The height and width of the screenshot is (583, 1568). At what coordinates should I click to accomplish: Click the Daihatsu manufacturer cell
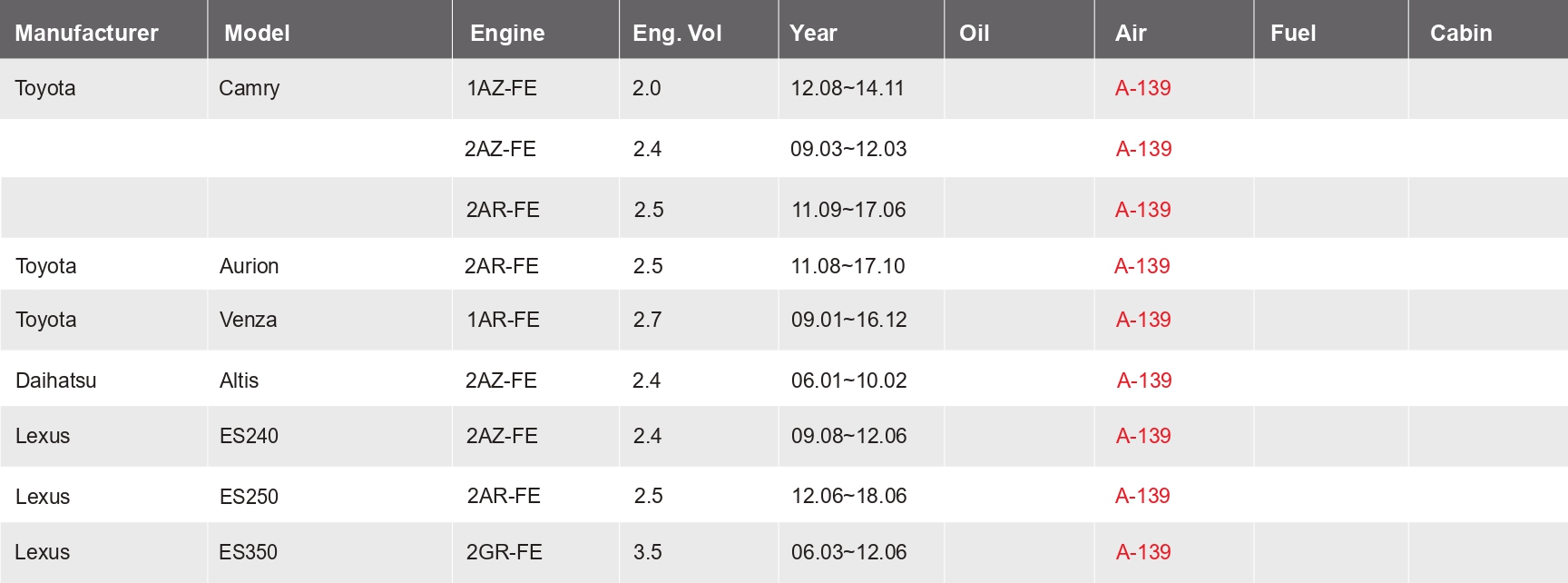click(x=55, y=380)
